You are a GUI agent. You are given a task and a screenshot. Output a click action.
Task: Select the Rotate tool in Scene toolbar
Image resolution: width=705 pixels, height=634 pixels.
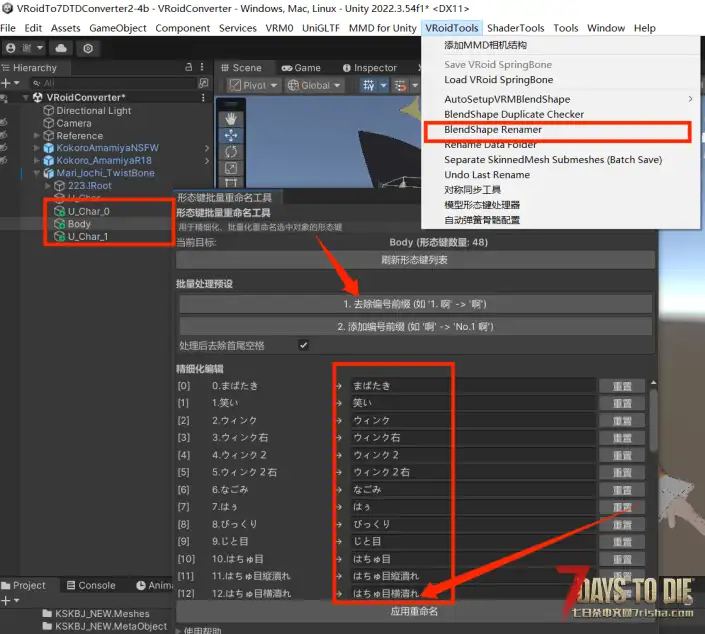coord(232,152)
